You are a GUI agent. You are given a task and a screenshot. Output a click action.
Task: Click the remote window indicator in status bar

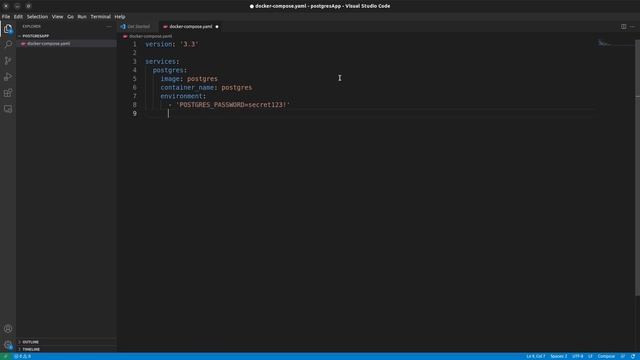5,356
